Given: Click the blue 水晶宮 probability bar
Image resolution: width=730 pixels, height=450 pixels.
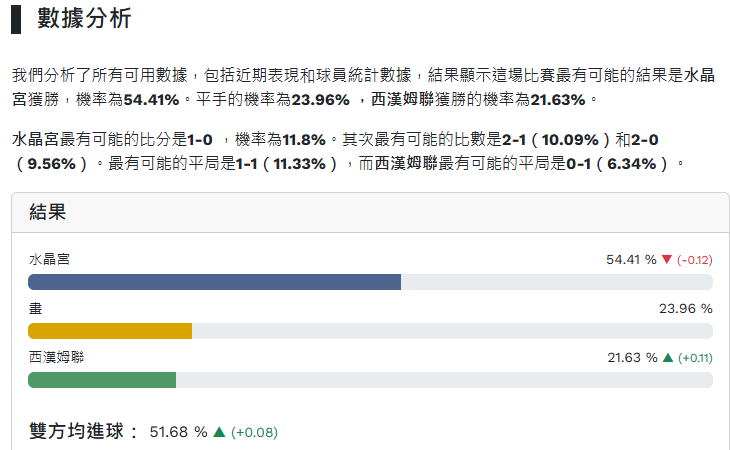Looking at the screenshot, I should [x=214, y=282].
